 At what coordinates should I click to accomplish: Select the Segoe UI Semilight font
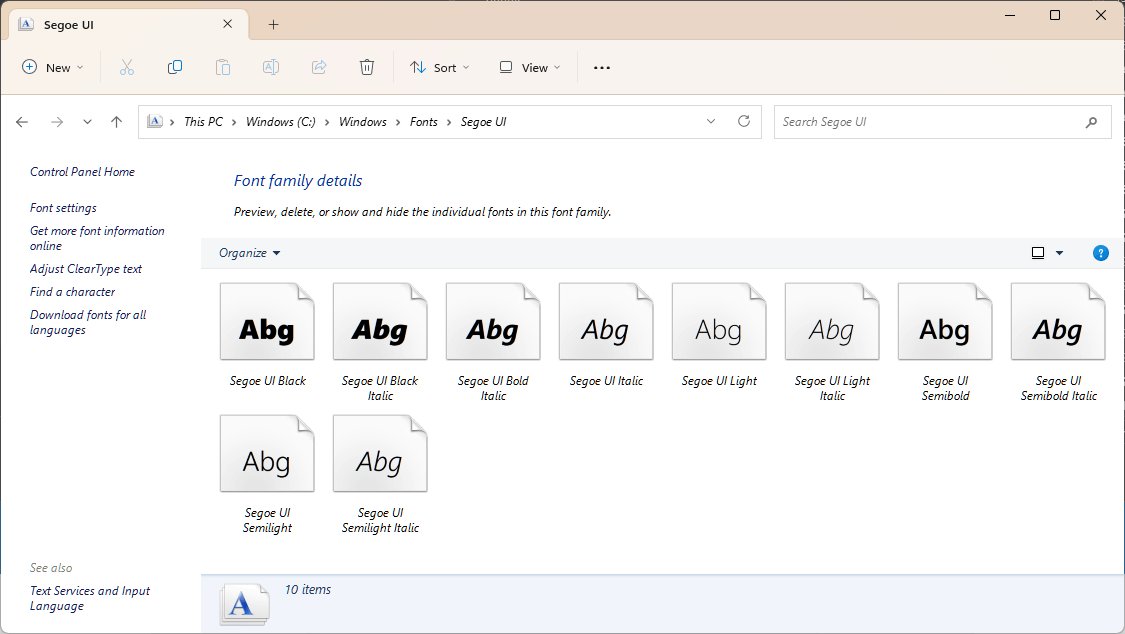[267, 474]
